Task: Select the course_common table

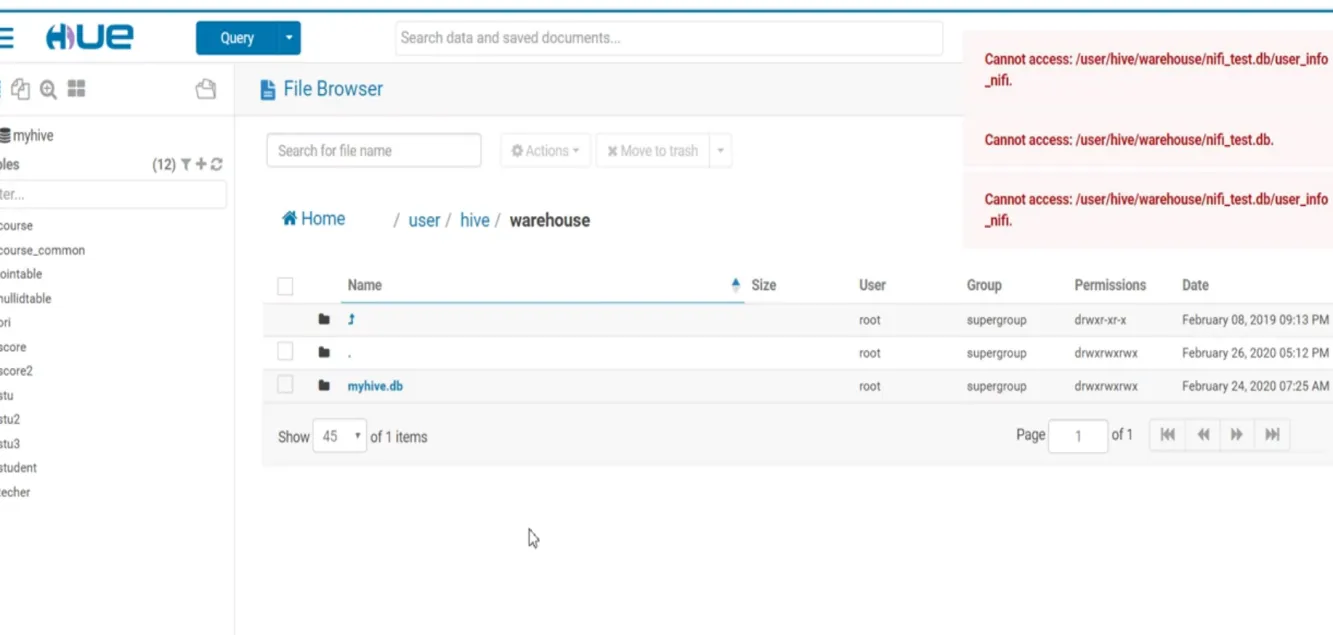Action: tap(42, 250)
